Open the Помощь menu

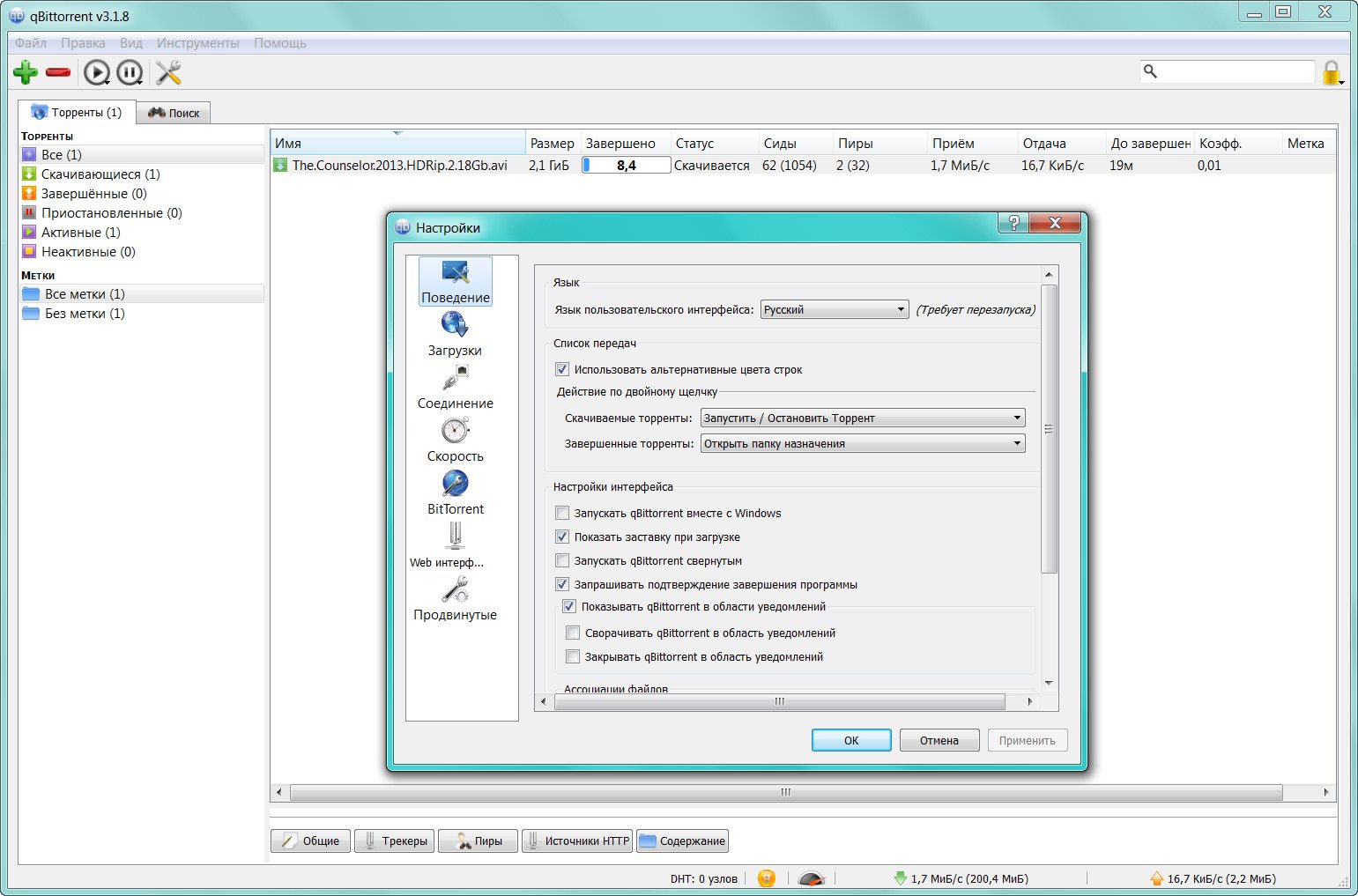[x=280, y=42]
